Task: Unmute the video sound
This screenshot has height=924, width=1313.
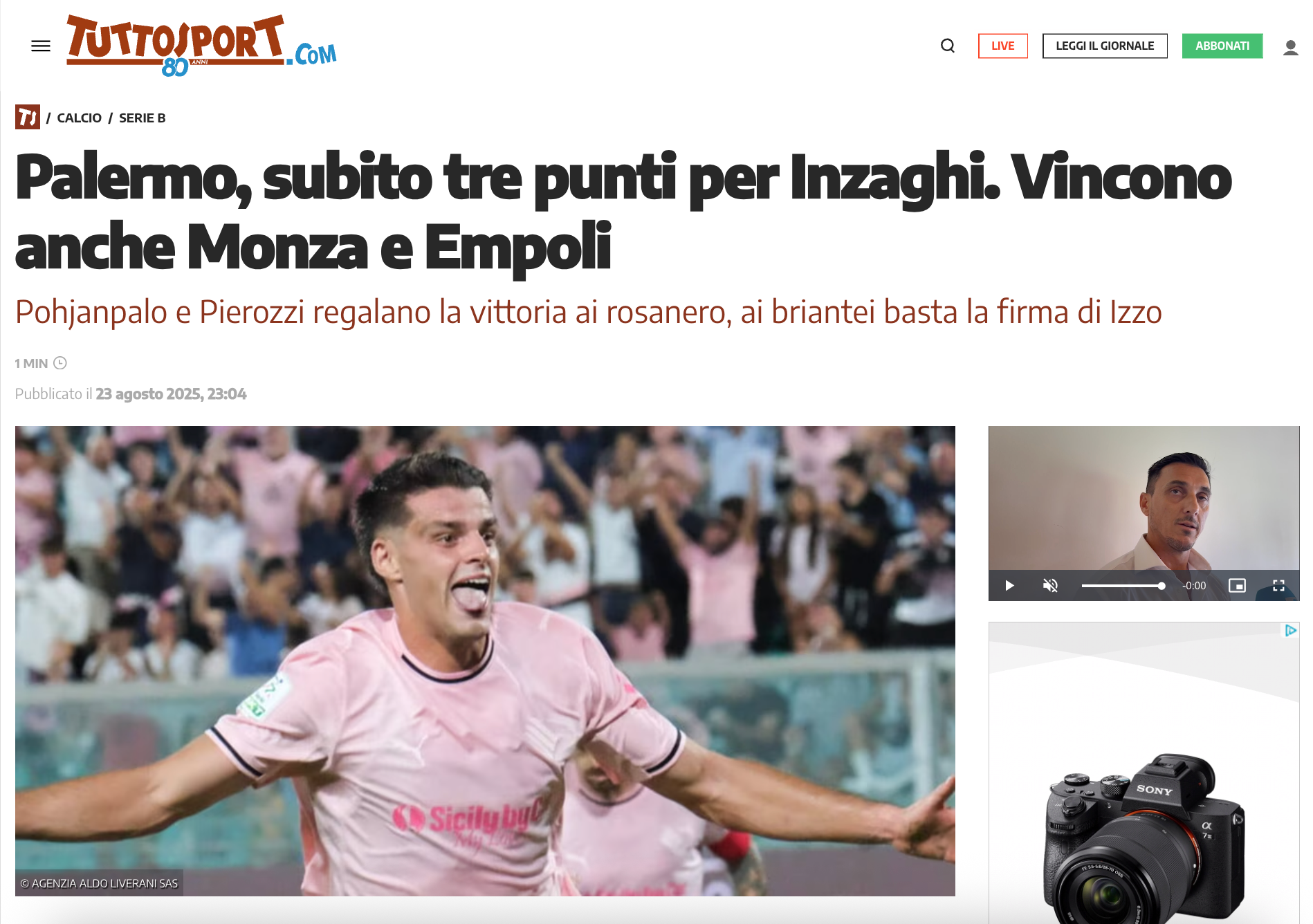Action: click(1050, 586)
